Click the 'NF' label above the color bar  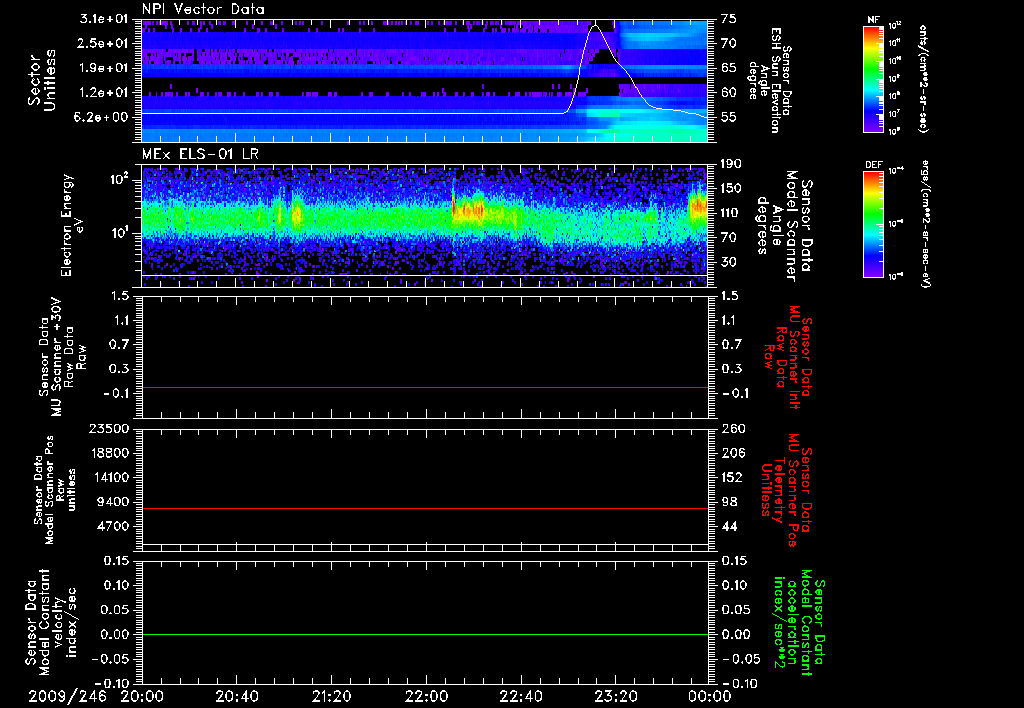(873, 20)
